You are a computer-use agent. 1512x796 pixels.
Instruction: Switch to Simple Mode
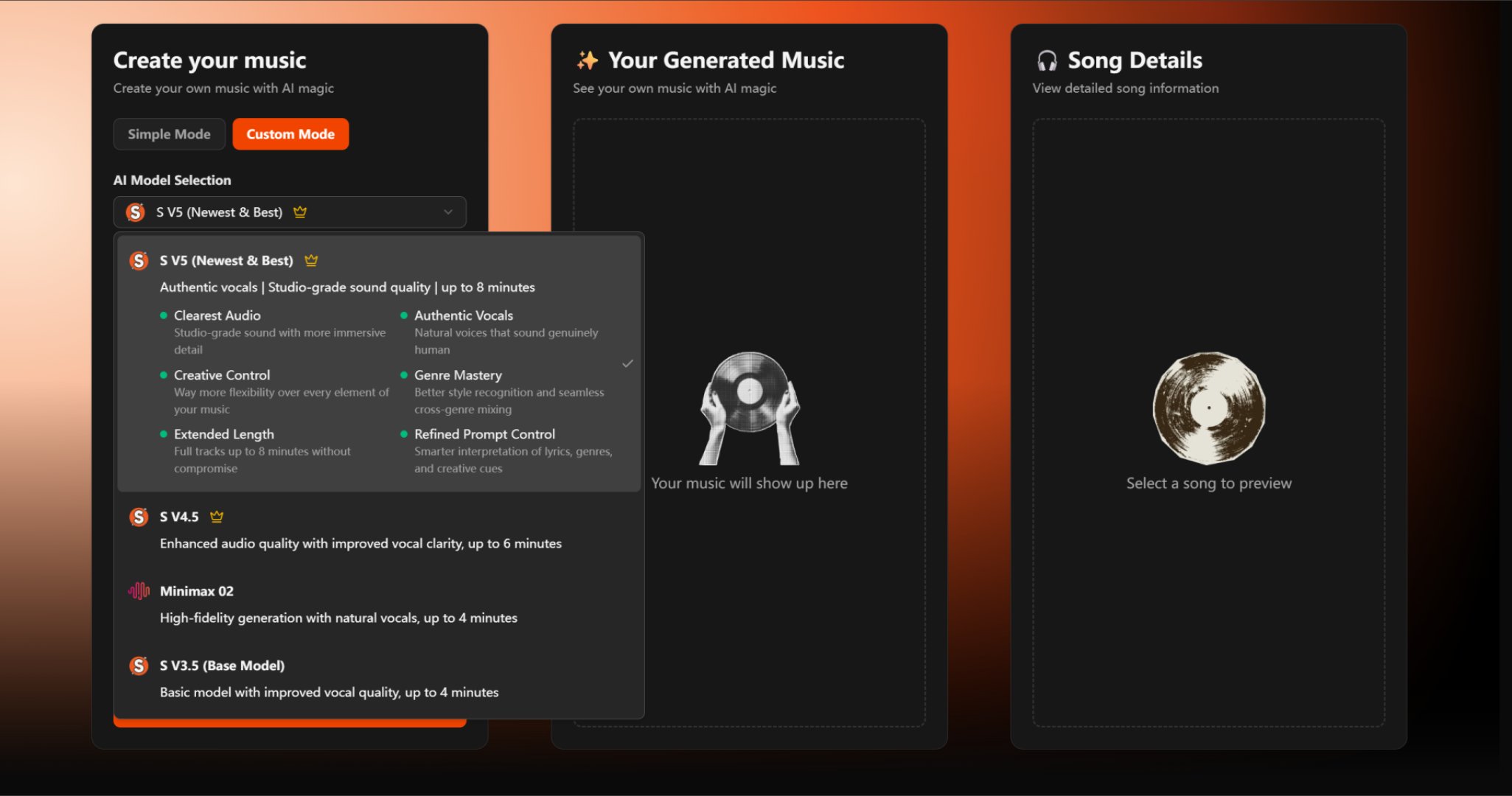pos(169,133)
